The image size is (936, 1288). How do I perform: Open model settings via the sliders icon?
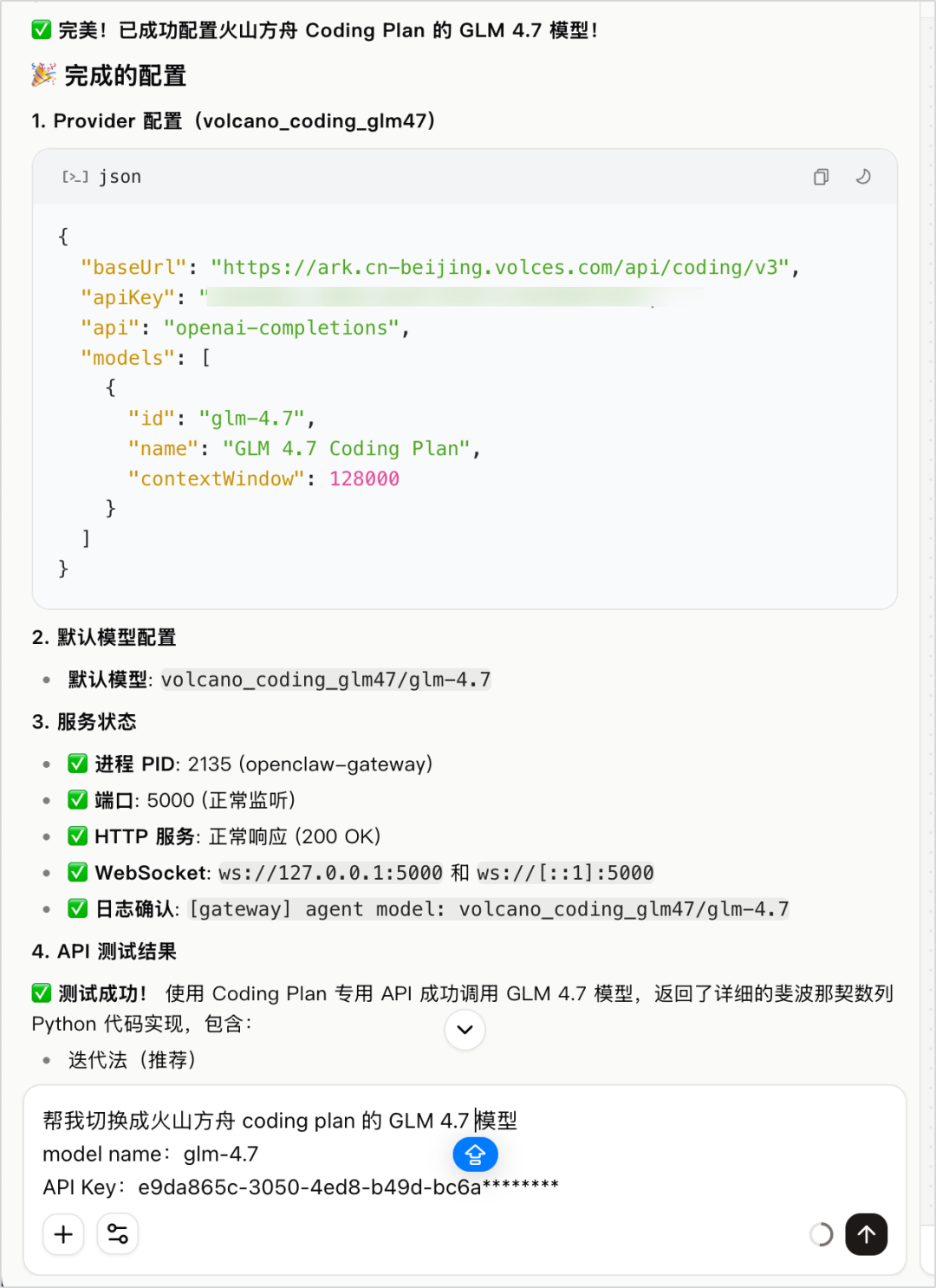click(117, 1234)
